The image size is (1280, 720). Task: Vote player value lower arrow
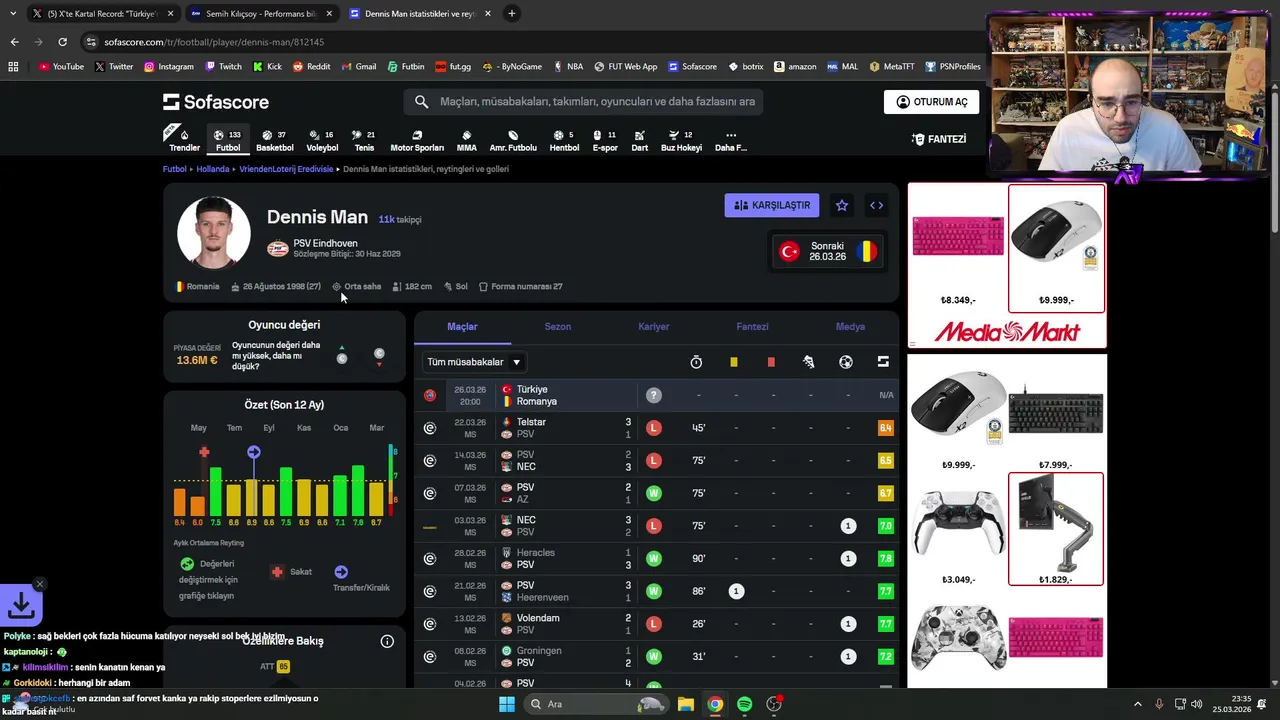pos(379,356)
